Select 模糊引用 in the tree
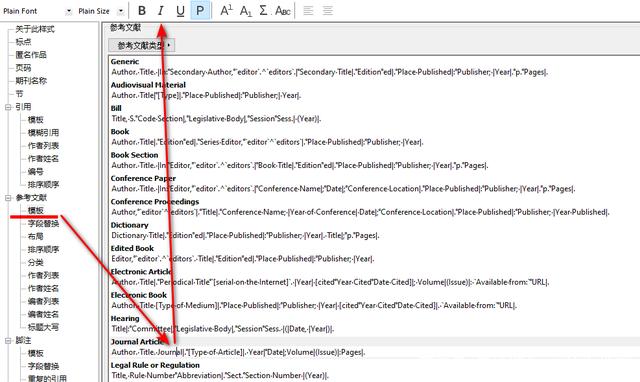The image size is (640, 382). click(x=43, y=133)
